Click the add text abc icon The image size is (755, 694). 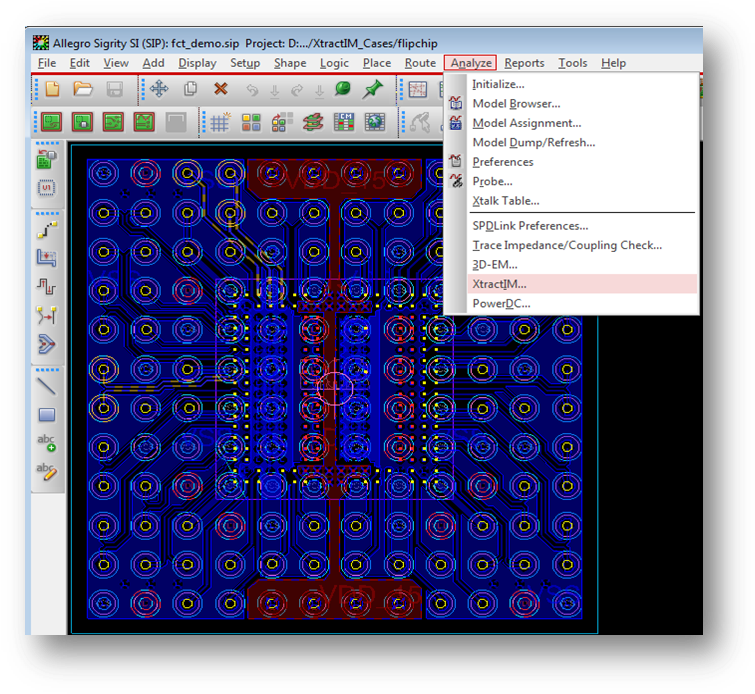(46, 442)
